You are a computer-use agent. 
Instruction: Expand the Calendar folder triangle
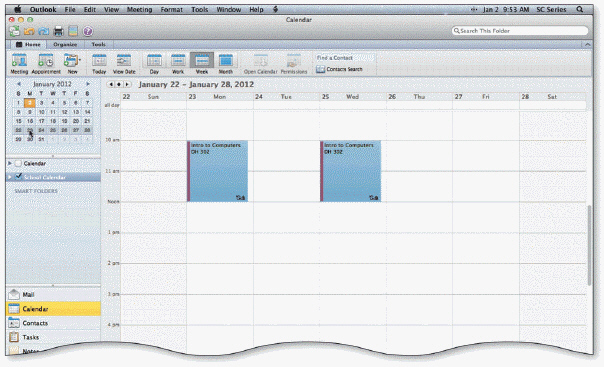tap(10, 164)
